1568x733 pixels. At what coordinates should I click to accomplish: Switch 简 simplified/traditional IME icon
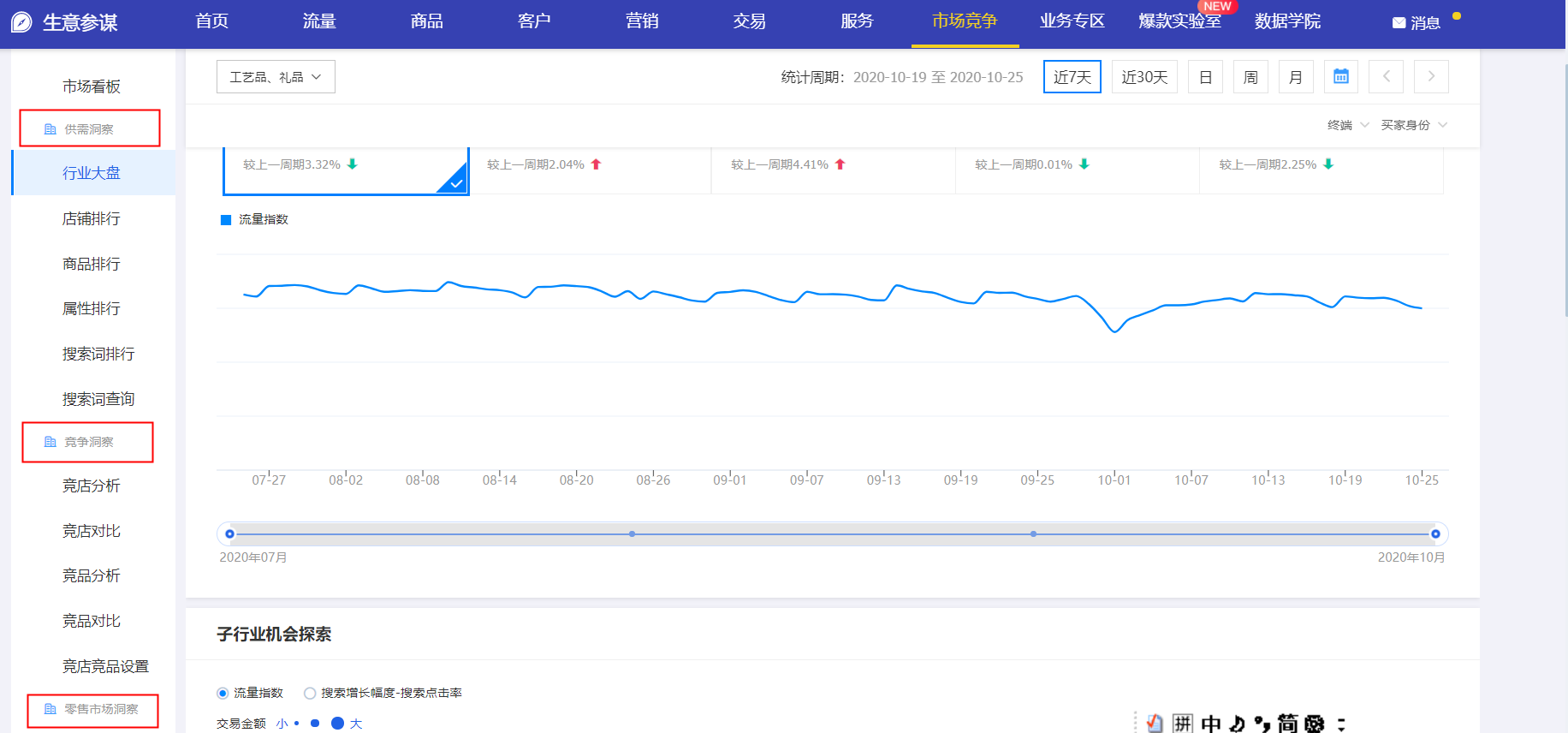[x=1288, y=724]
